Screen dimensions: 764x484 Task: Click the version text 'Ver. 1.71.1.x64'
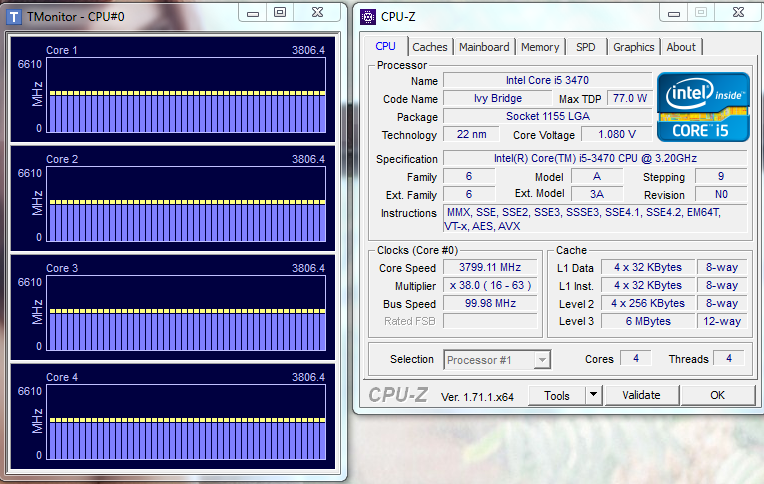[x=477, y=397]
